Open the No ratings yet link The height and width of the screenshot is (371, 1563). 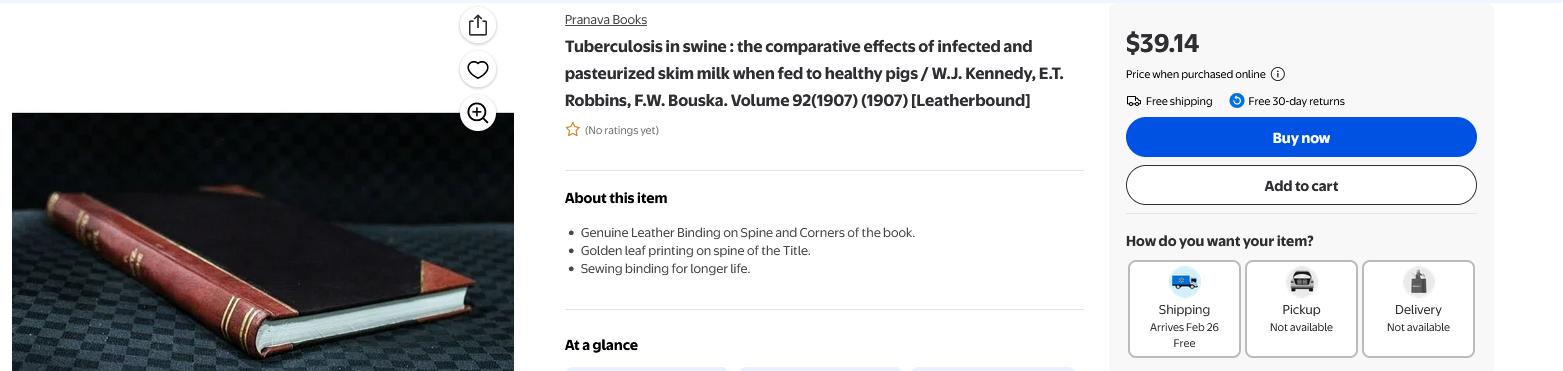point(622,130)
